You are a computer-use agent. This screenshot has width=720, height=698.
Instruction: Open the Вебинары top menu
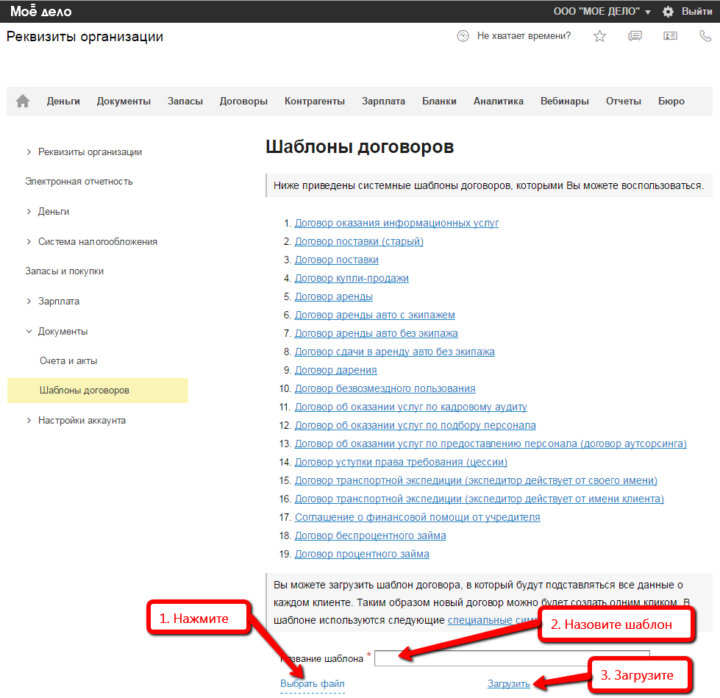coord(565,101)
